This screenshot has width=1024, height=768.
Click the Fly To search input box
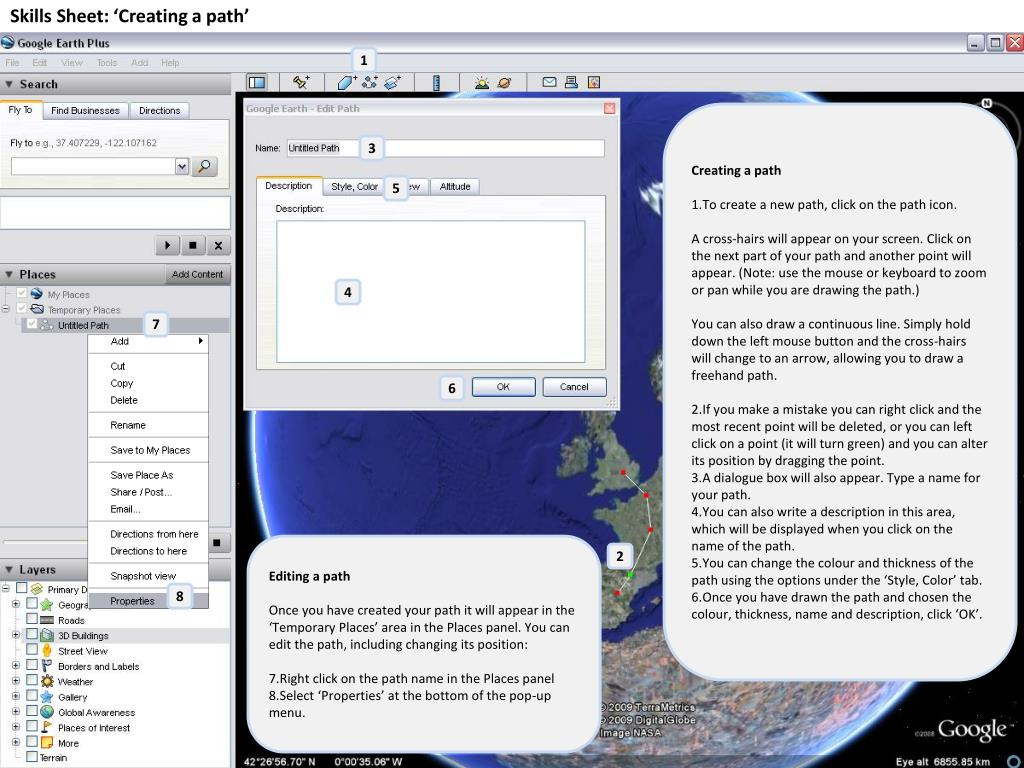(x=93, y=167)
